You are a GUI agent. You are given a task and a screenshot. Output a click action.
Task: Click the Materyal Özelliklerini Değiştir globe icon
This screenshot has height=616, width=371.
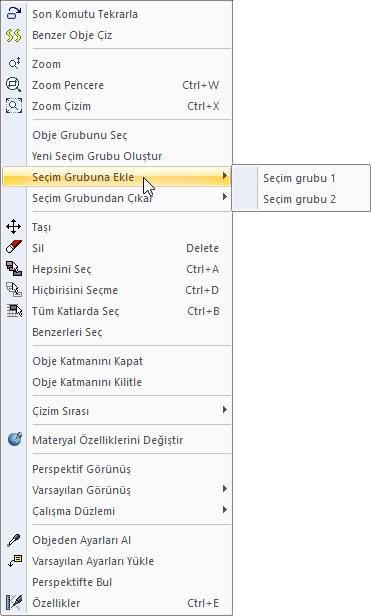15,439
